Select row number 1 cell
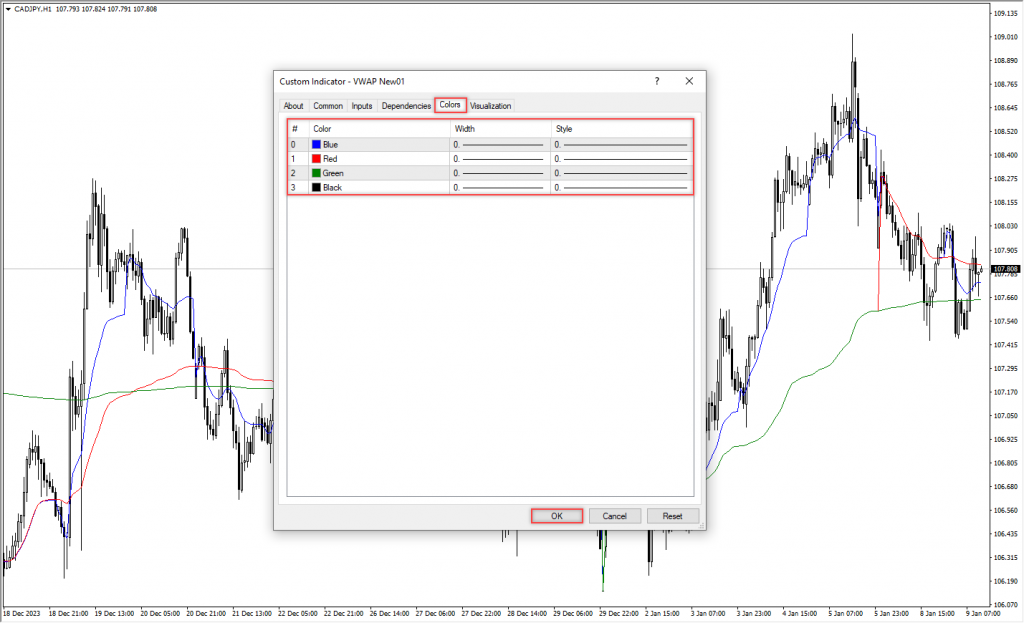The image size is (1024, 623). point(298,159)
